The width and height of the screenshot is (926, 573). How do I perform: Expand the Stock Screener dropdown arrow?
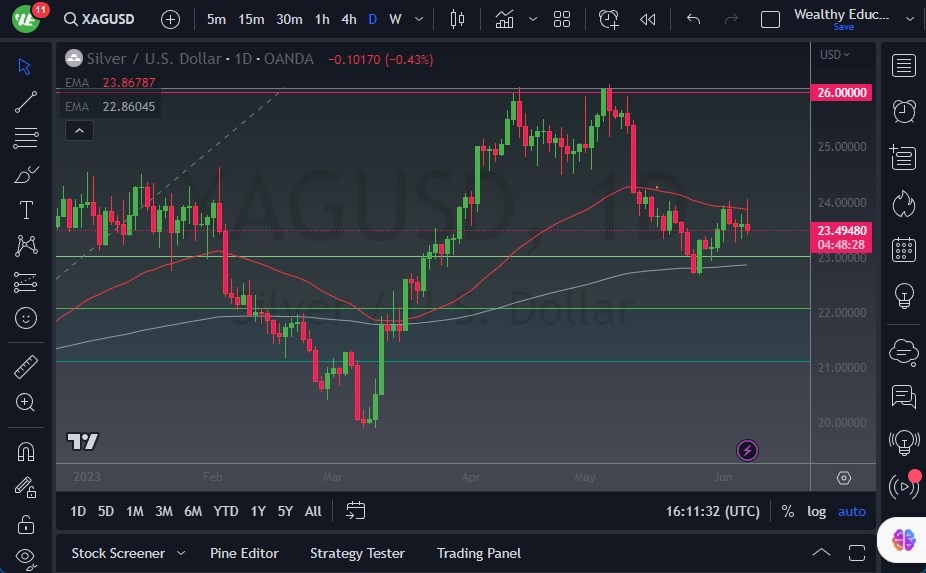pos(181,554)
